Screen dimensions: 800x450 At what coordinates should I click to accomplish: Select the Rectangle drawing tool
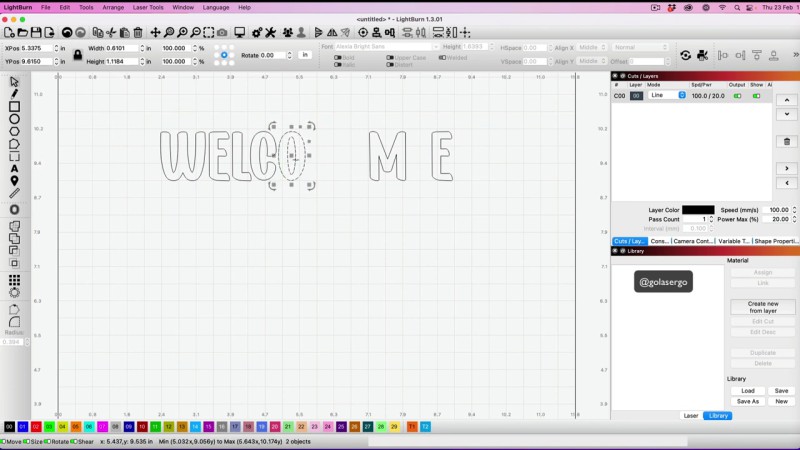pos(14,106)
